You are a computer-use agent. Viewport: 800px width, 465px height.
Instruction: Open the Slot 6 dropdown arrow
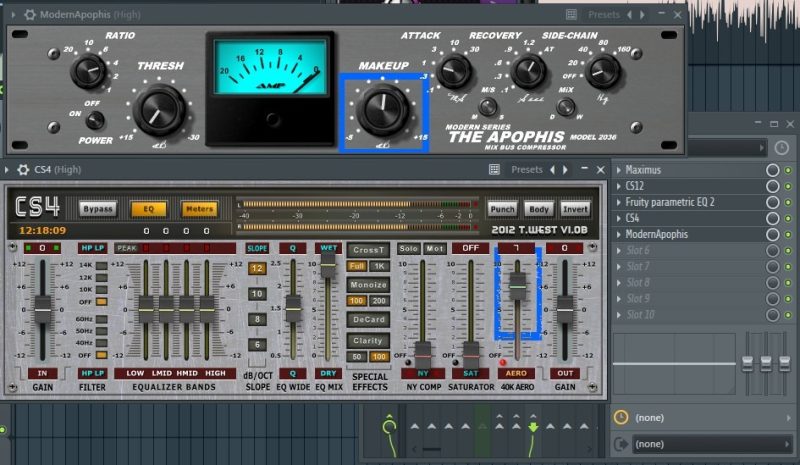pos(619,251)
